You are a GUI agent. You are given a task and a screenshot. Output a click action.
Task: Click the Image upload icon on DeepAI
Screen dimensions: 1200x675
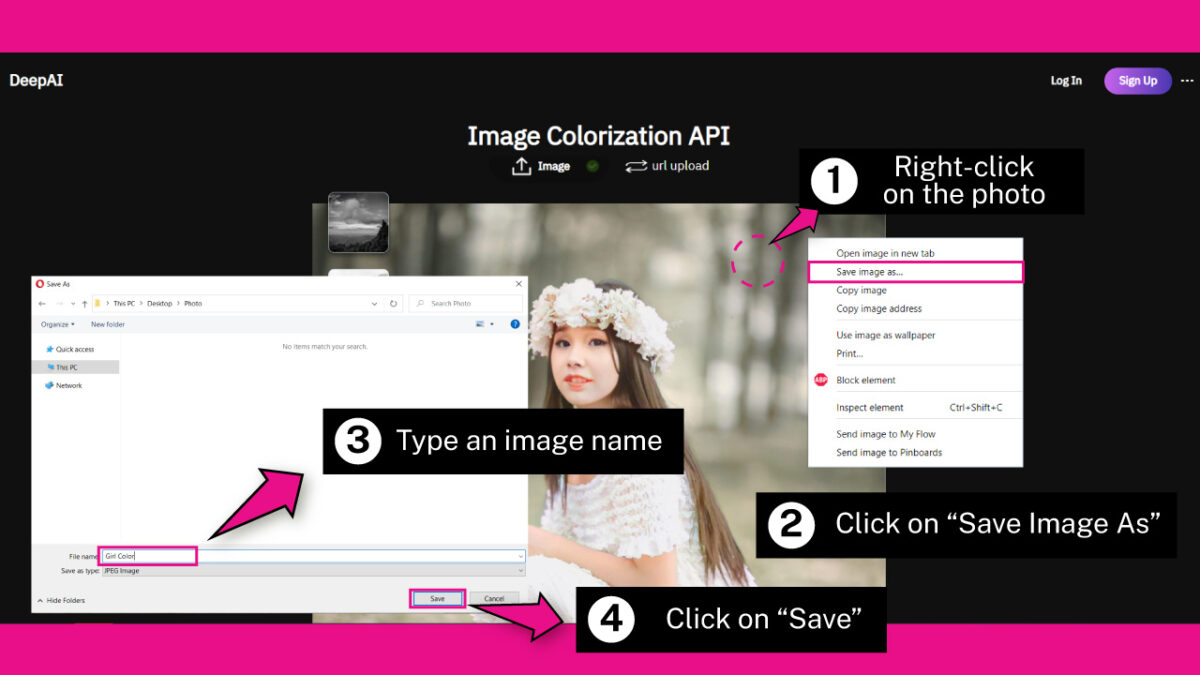pos(522,166)
